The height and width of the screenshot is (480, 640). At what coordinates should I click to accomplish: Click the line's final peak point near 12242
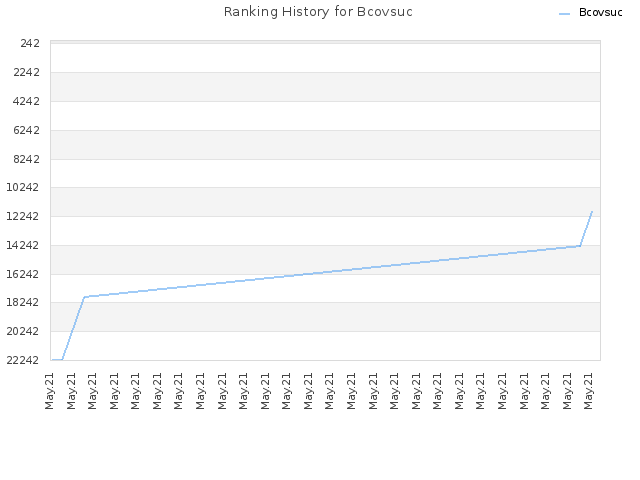[x=592, y=211]
